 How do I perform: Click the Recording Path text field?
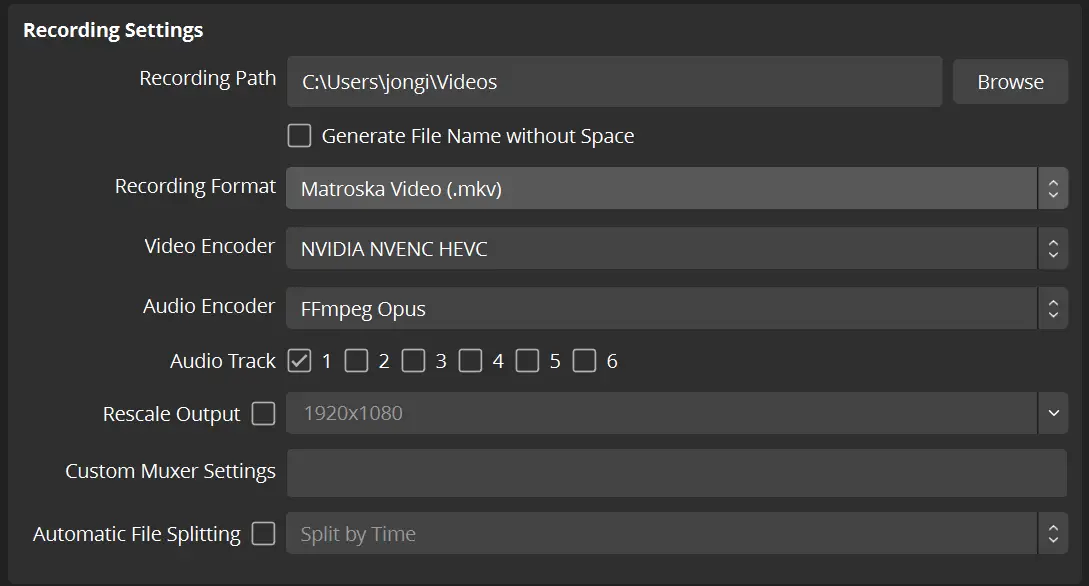coord(614,82)
